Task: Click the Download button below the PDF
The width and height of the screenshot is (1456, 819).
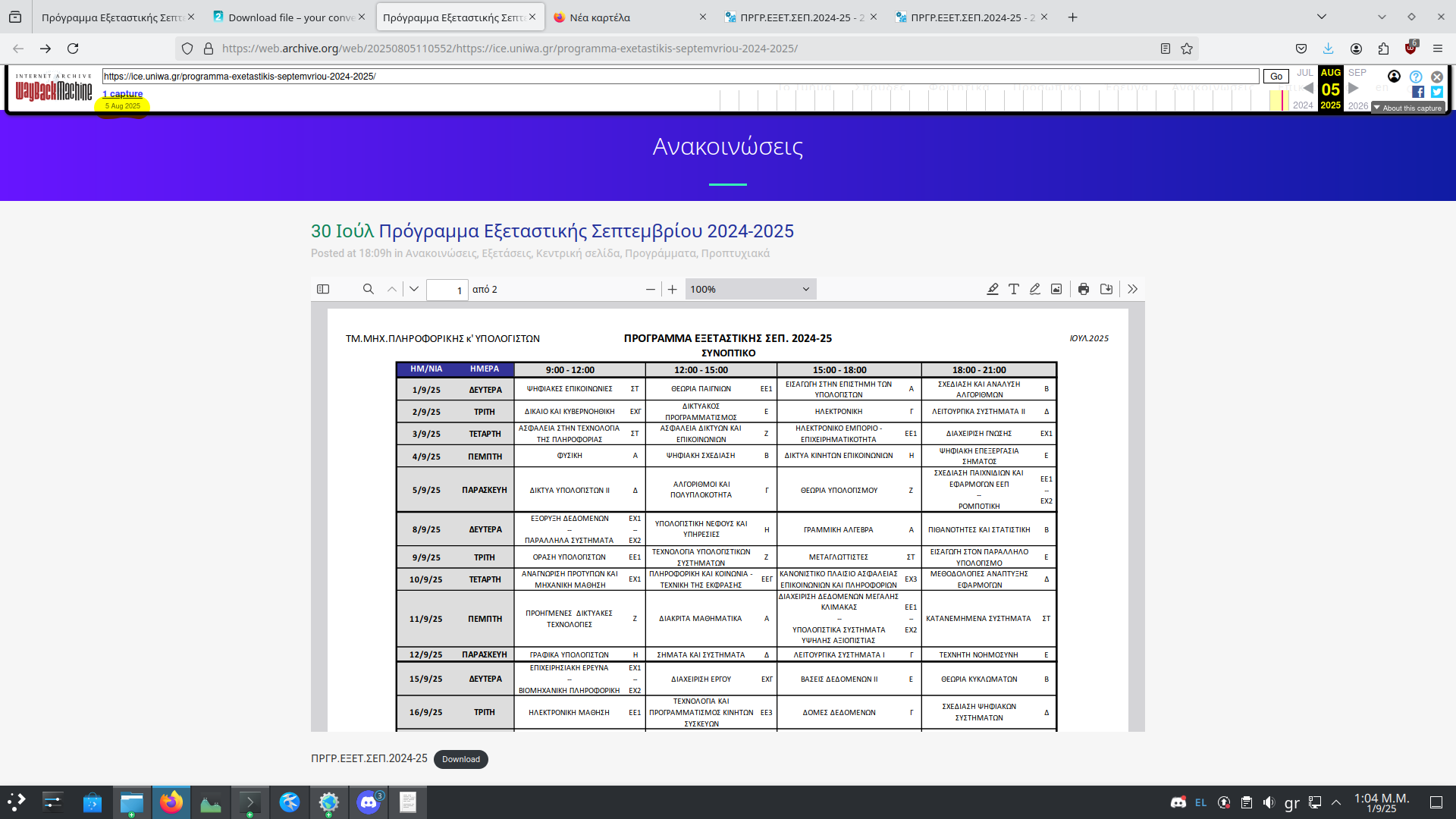Action: [x=460, y=759]
